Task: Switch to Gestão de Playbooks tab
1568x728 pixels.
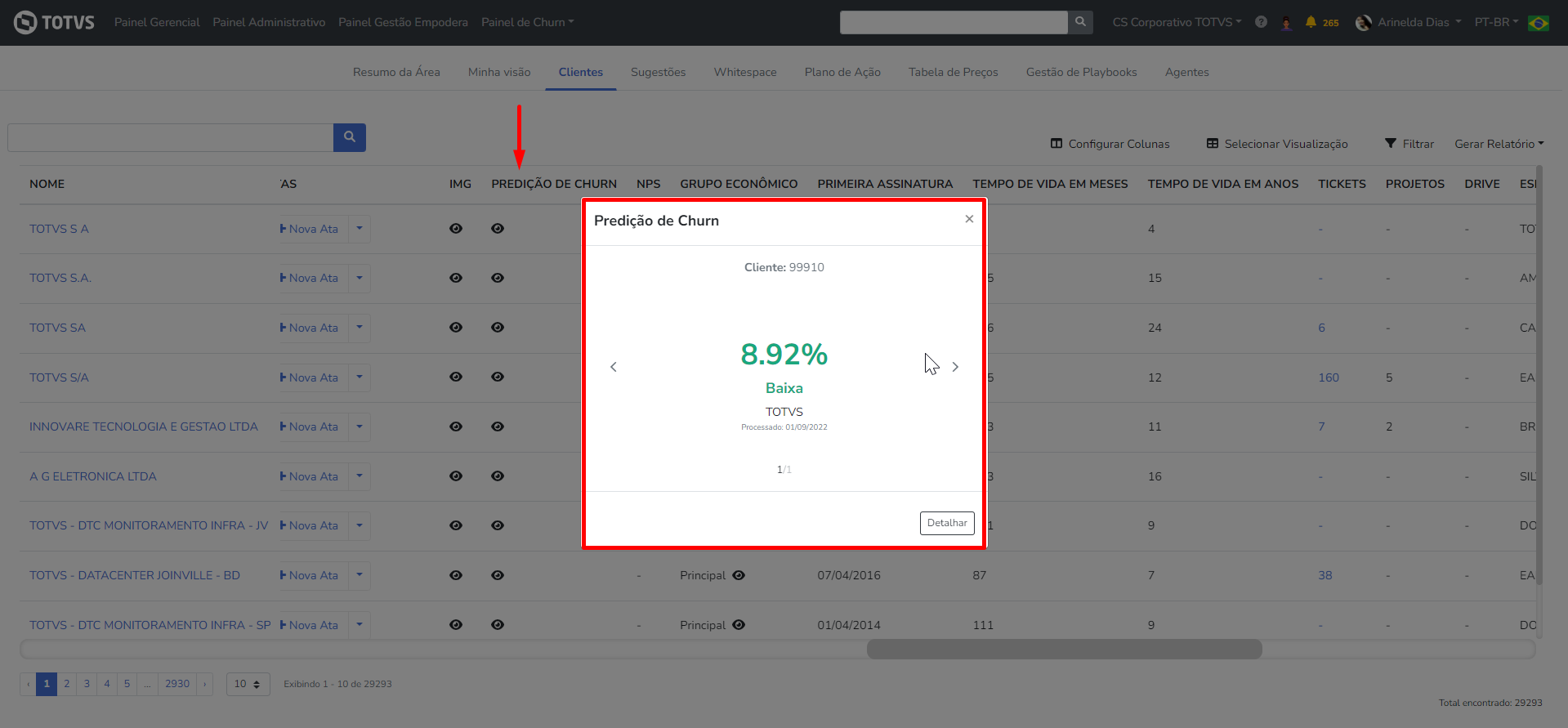Action: (1082, 72)
